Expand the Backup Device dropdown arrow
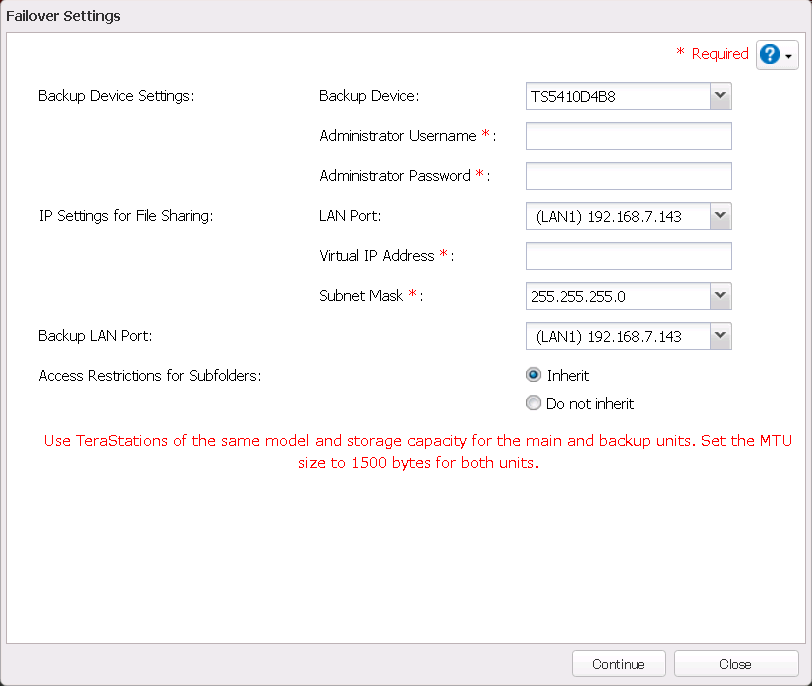This screenshot has width=812, height=686. pos(720,96)
